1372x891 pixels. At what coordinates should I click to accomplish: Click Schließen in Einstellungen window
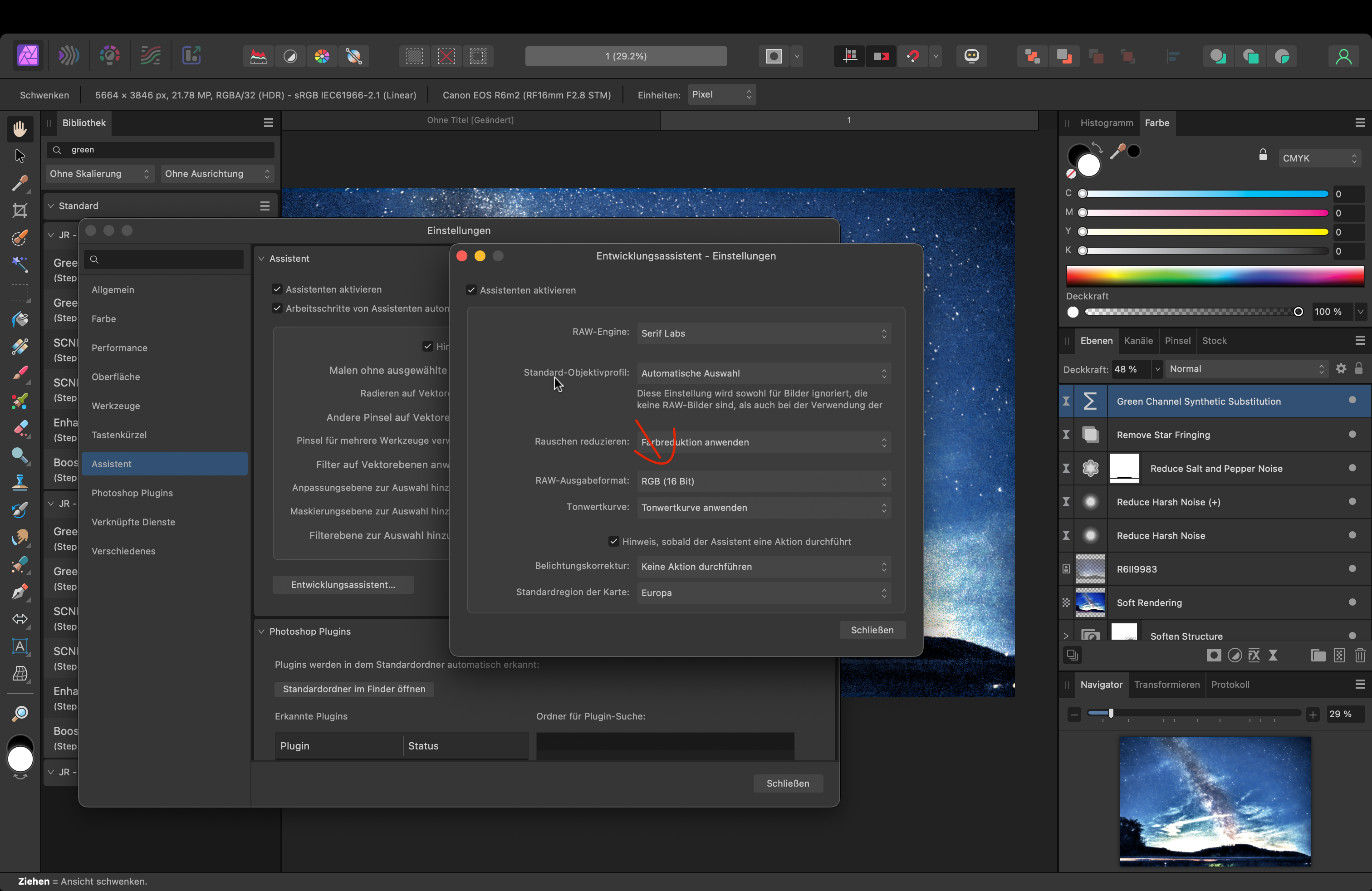(788, 783)
